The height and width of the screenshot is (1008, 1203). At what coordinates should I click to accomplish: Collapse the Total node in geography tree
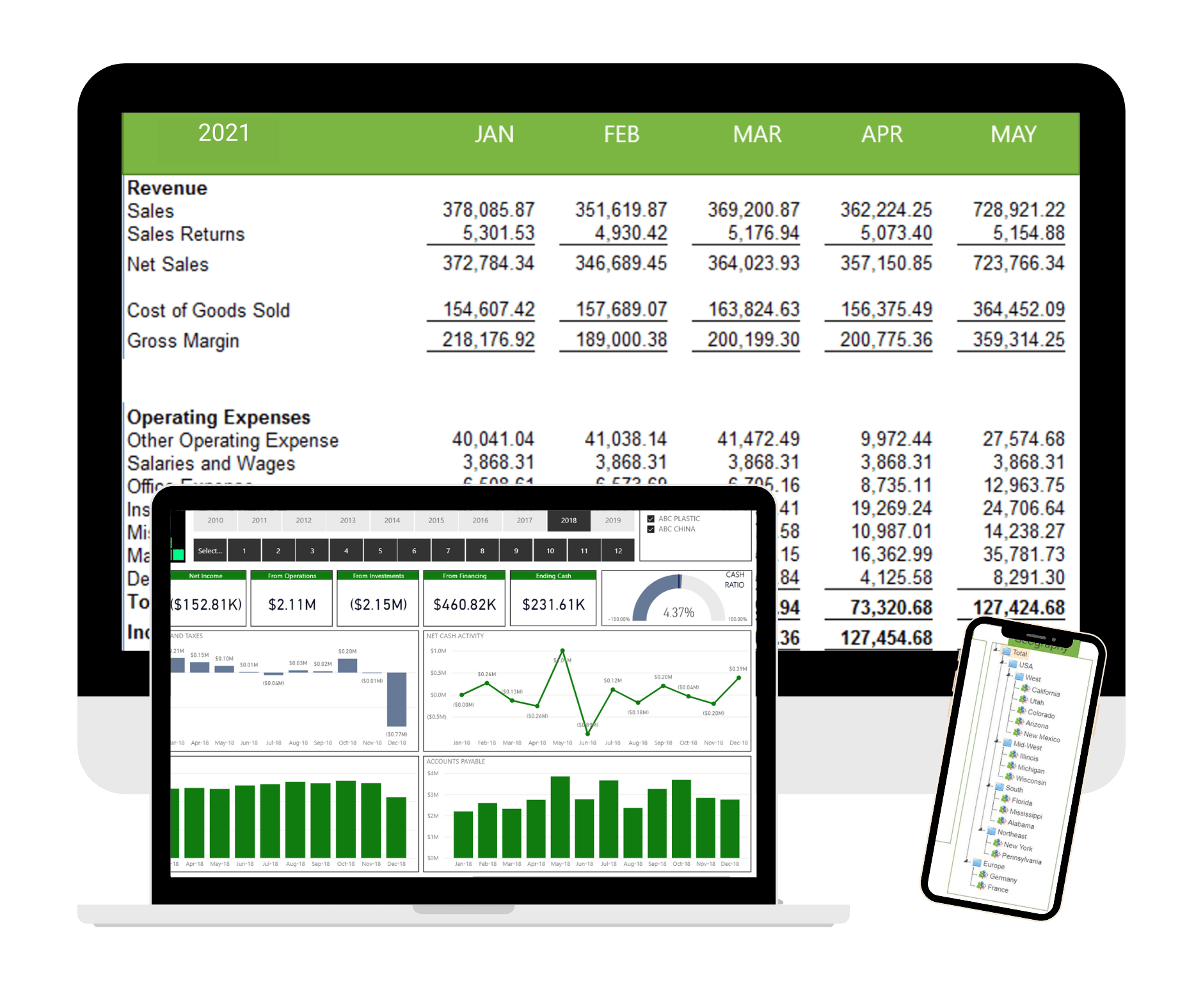tap(996, 650)
